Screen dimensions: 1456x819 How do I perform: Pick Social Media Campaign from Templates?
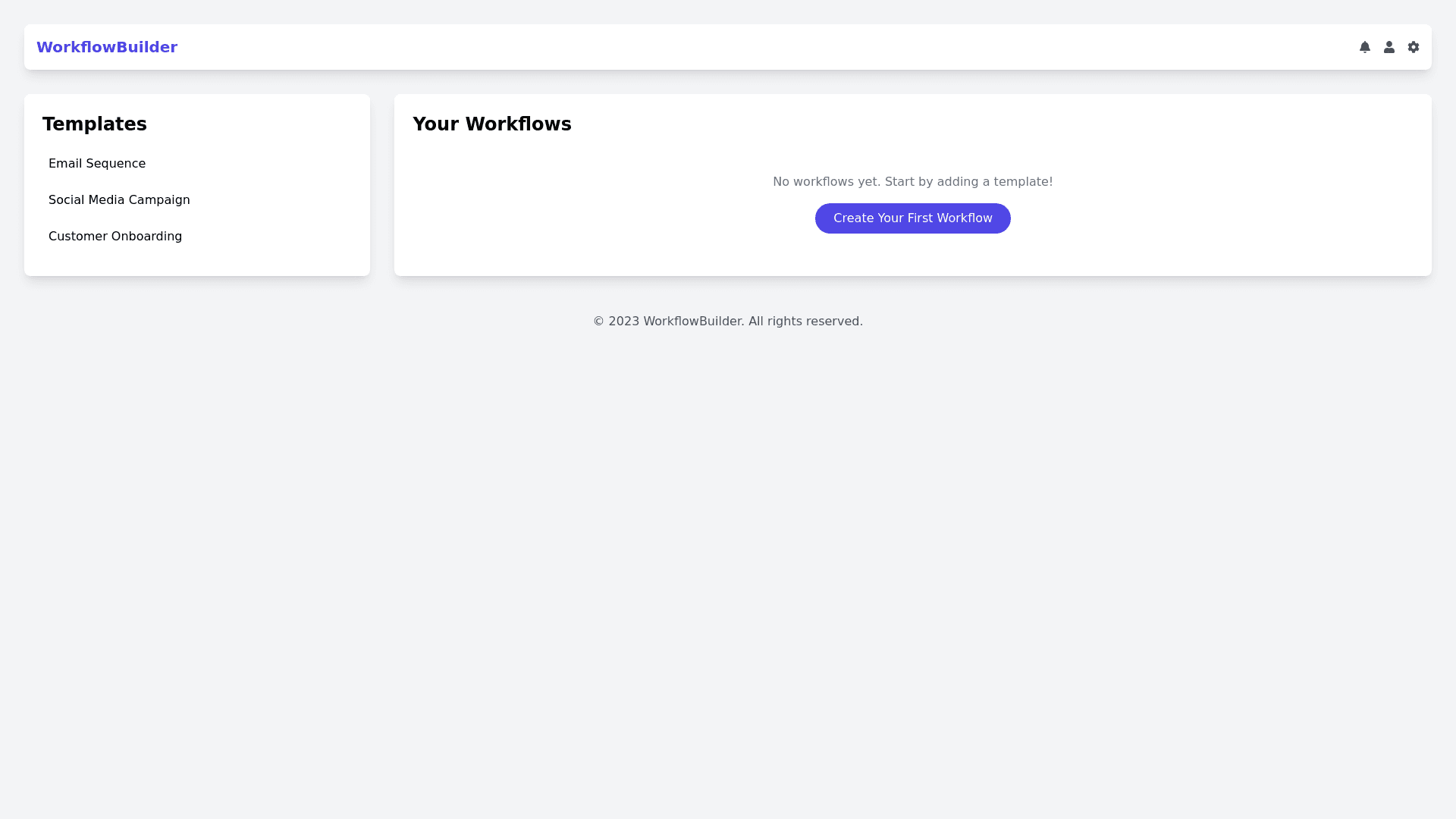(119, 200)
